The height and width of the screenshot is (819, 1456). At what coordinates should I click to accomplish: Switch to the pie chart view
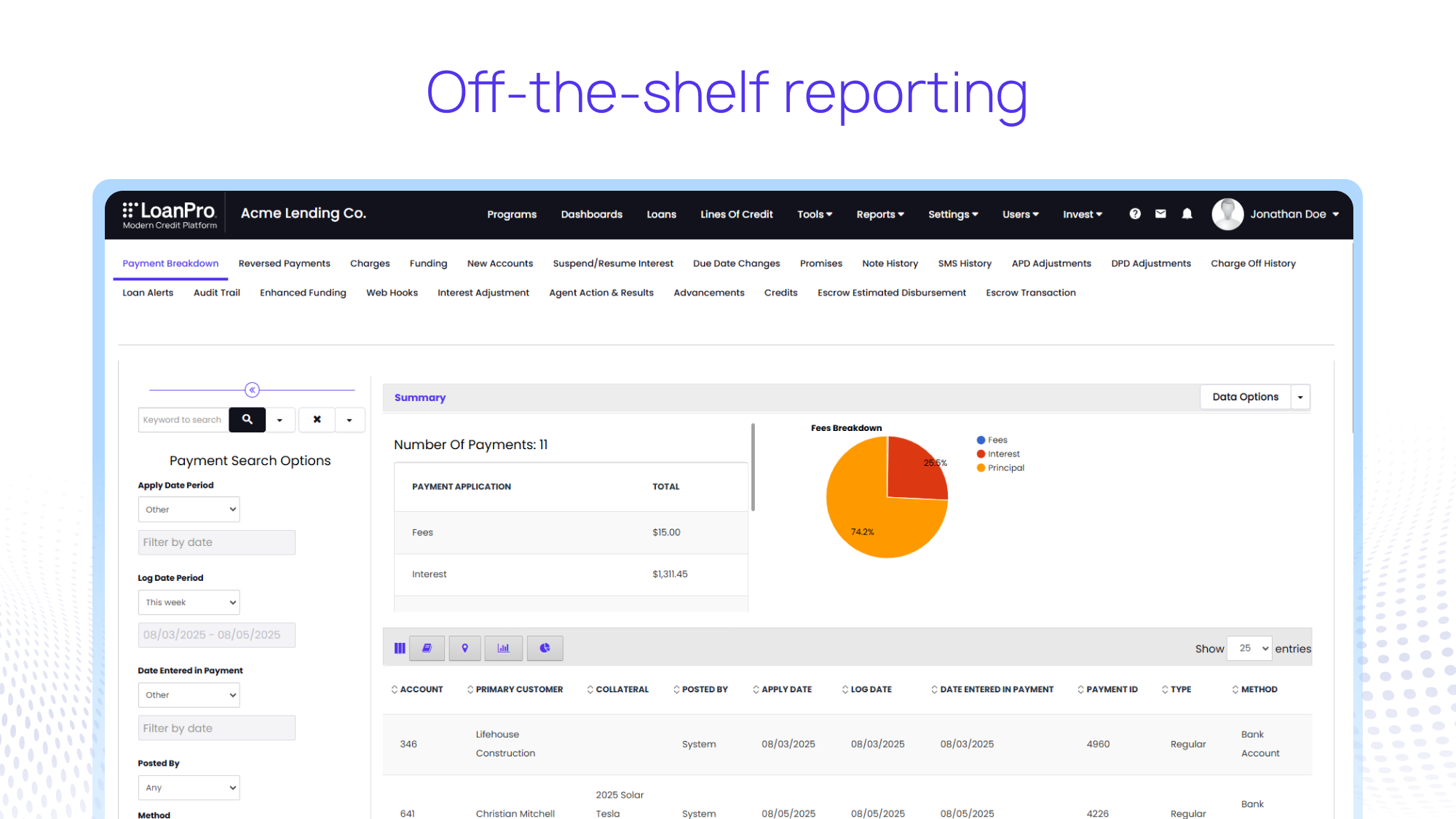(545, 648)
